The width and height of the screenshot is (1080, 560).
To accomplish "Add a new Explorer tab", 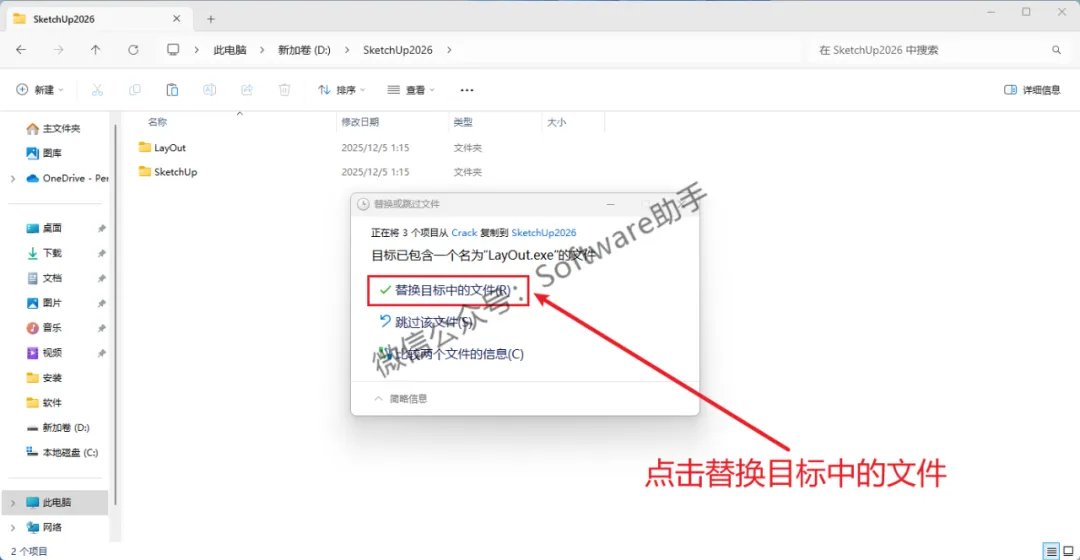I will (x=211, y=19).
